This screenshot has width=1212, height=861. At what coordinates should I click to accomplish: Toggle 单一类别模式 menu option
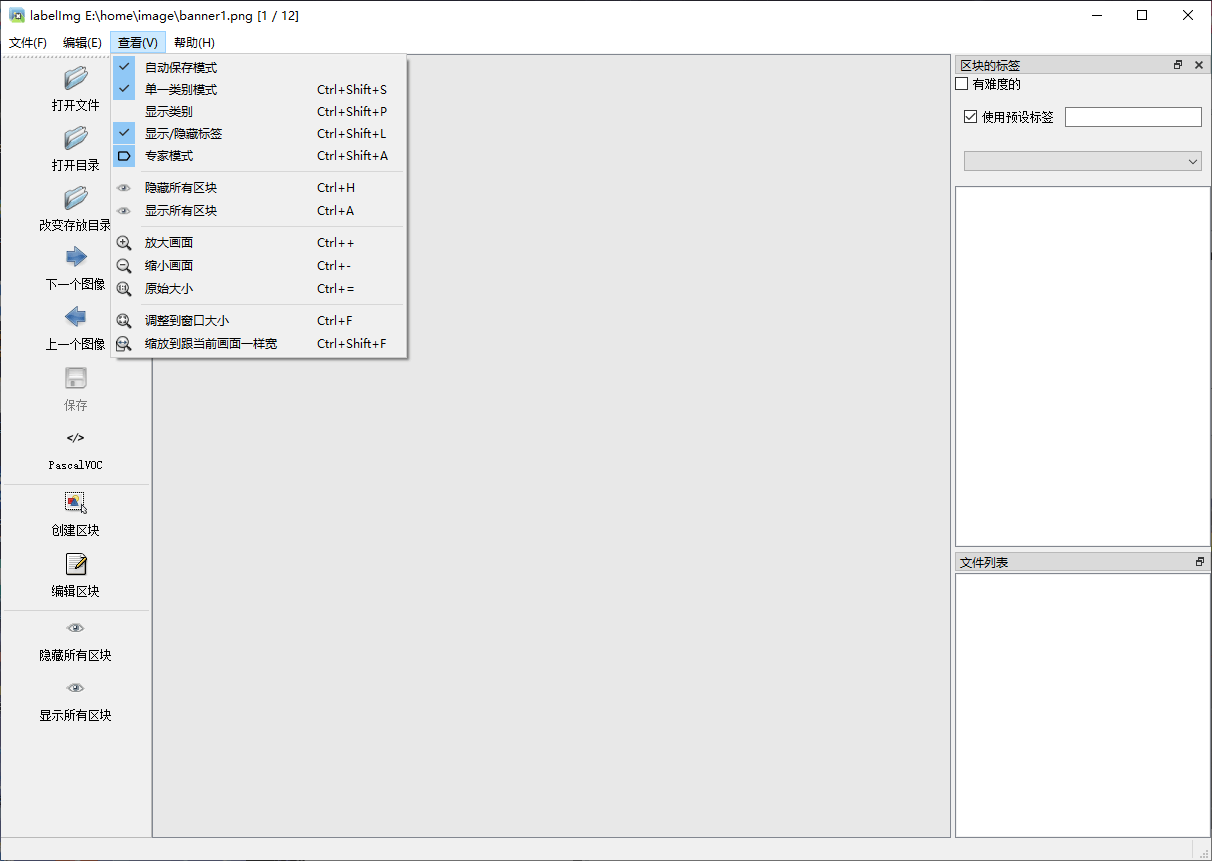pos(181,90)
